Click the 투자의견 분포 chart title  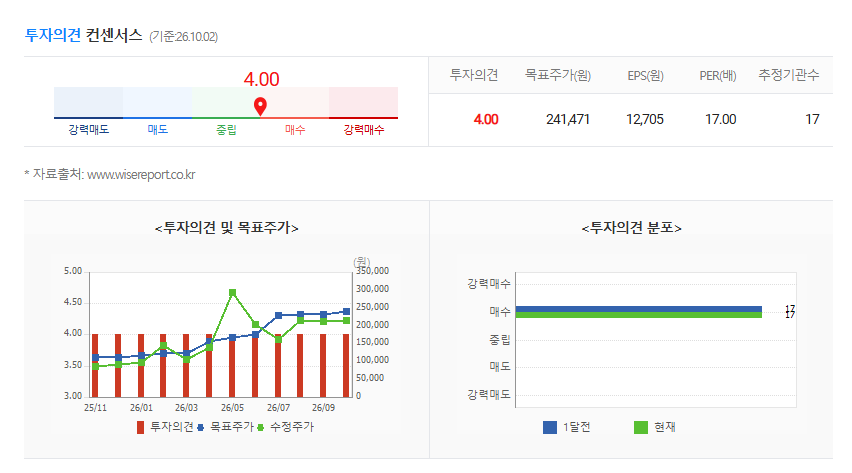[x=631, y=228]
